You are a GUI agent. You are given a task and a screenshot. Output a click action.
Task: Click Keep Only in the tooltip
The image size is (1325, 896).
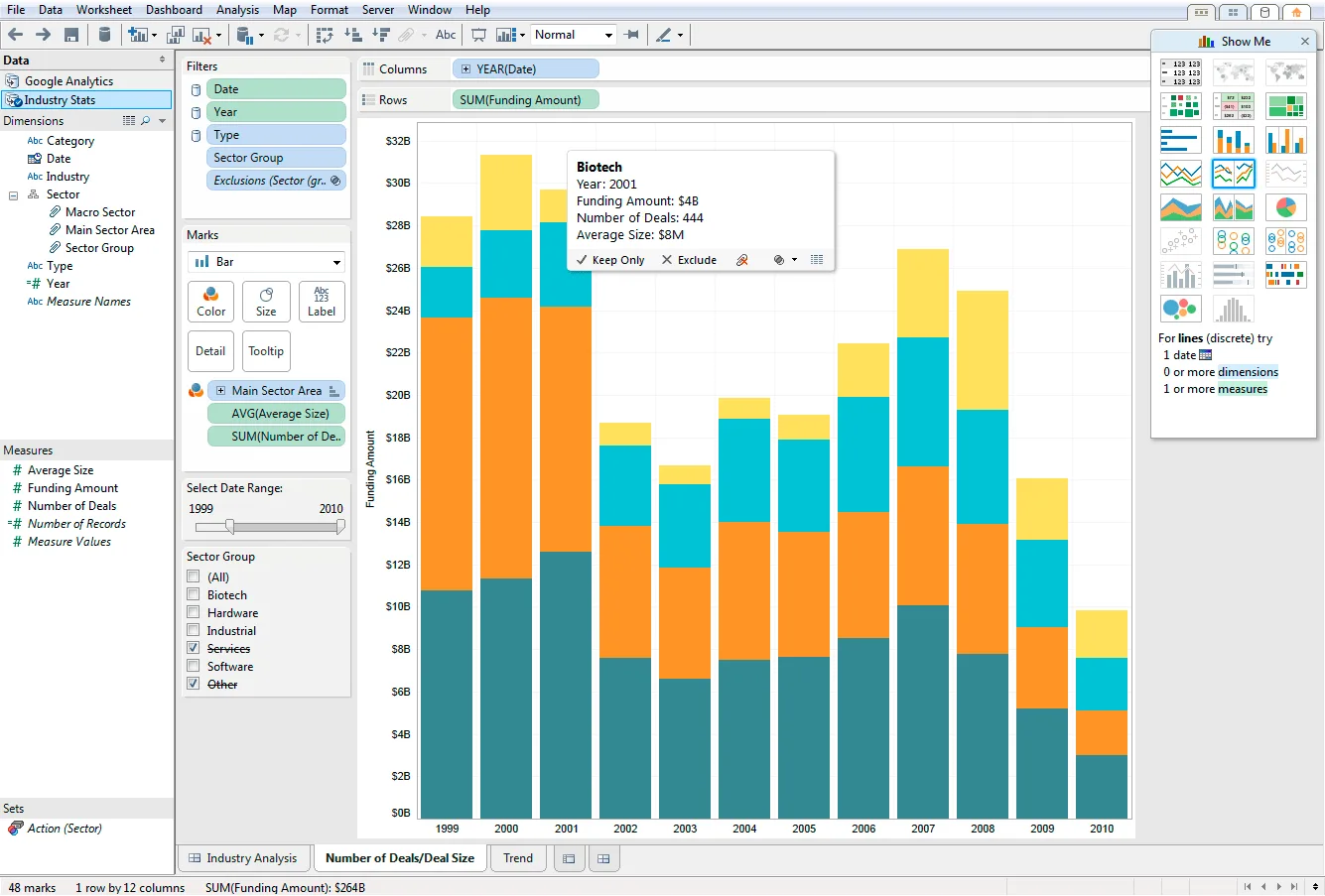coord(609,260)
